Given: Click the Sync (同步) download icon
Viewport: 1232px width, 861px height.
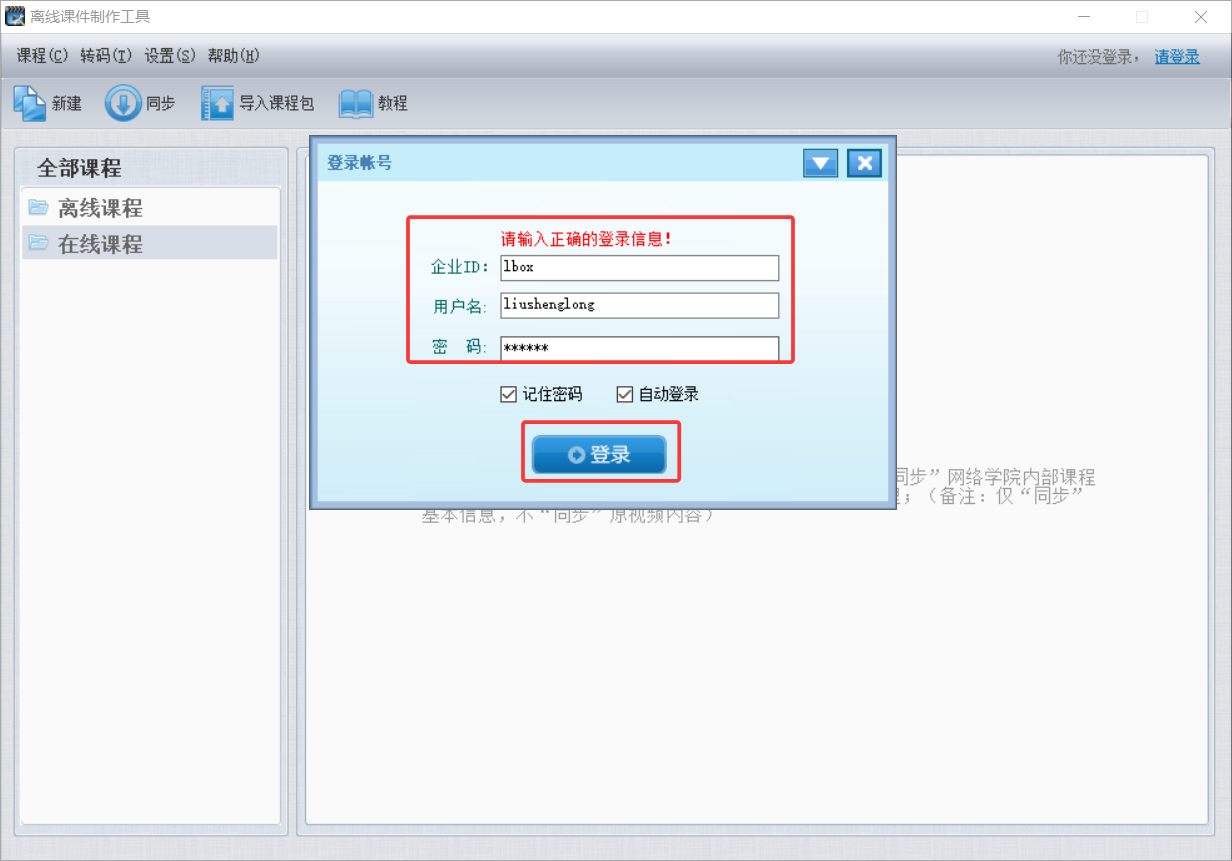Looking at the screenshot, I should pyautogui.click(x=123, y=103).
